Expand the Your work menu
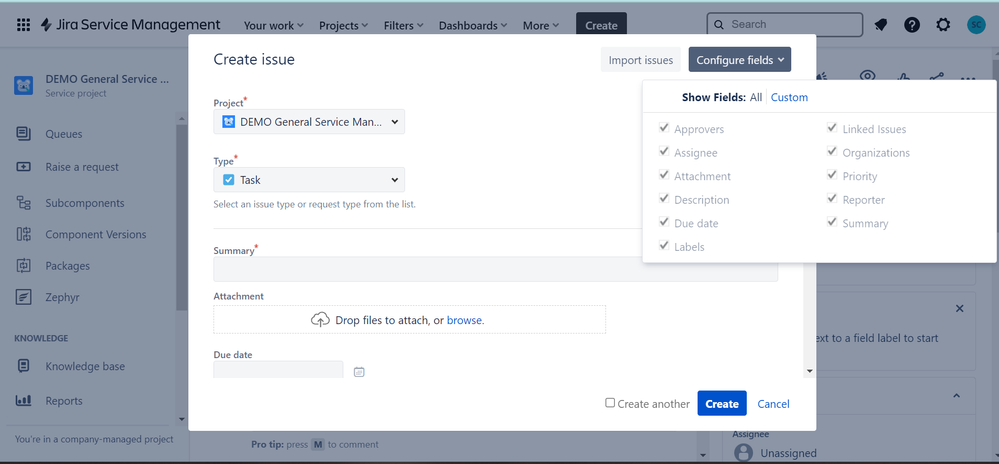This screenshot has height=464, width=999. click(273, 25)
